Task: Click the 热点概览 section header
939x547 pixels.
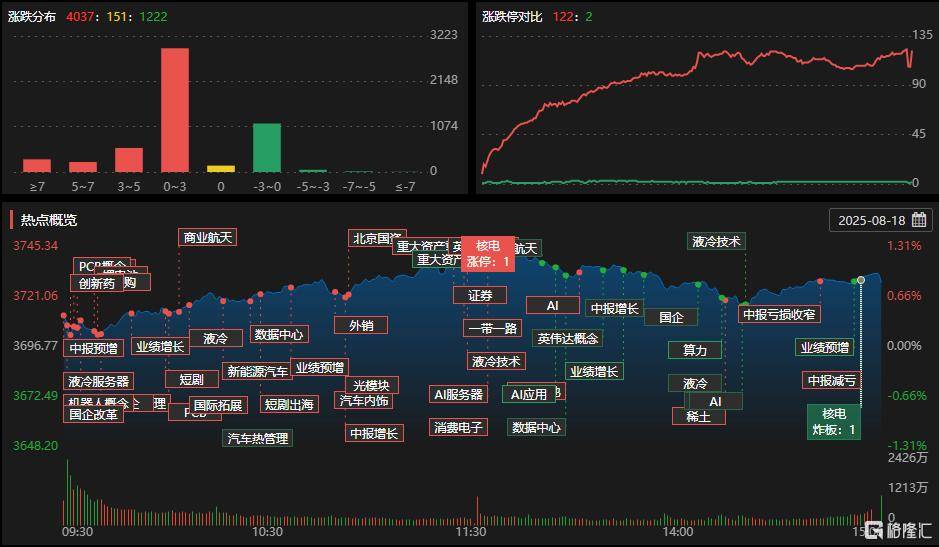Action: (x=49, y=220)
